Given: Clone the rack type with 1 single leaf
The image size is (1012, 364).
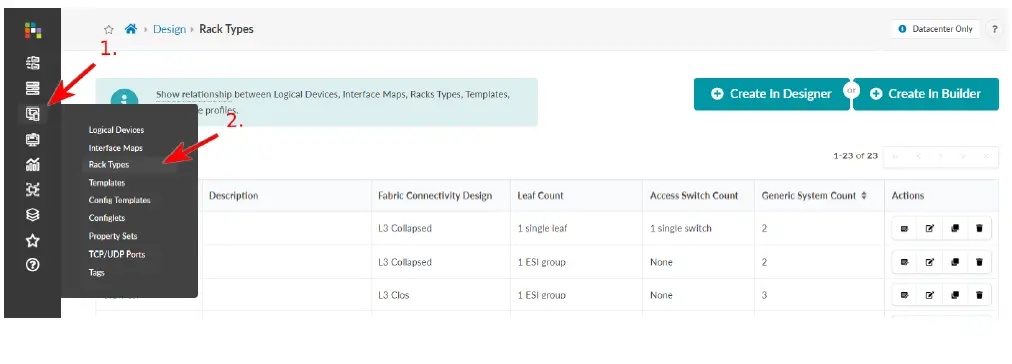Looking at the screenshot, I should [x=955, y=228].
